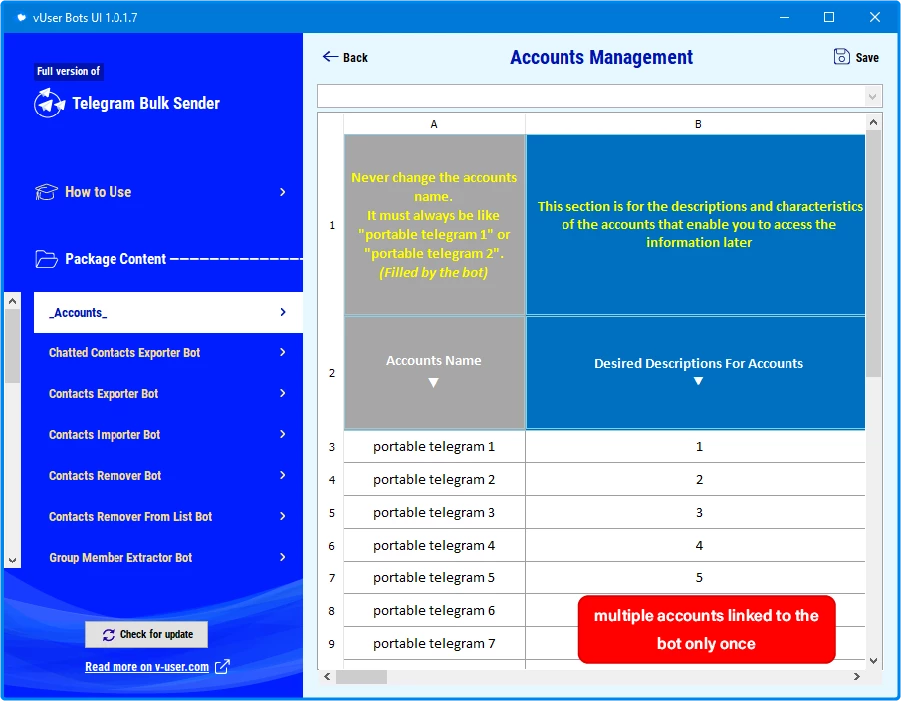Image resolution: width=901 pixels, height=701 pixels.
Task: Expand Contacts Remover From List Bot chevron
Action: (x=283, y=516)
